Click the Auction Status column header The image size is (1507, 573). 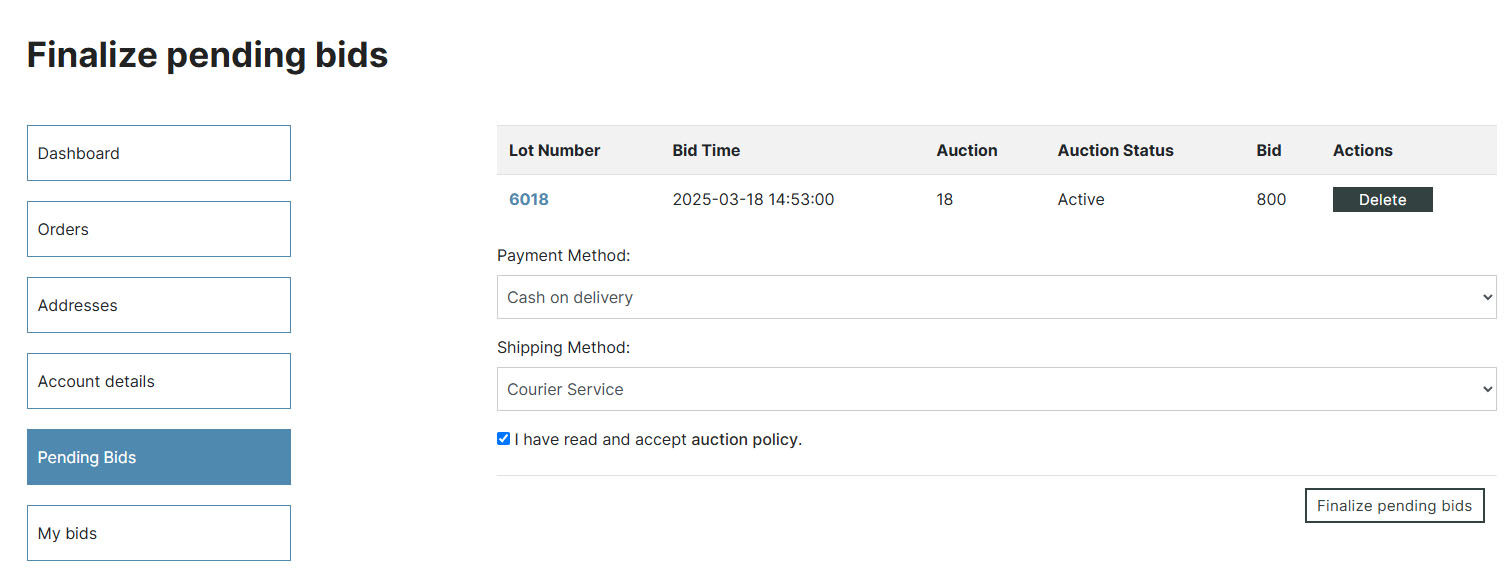click(x=1115, y=150)
